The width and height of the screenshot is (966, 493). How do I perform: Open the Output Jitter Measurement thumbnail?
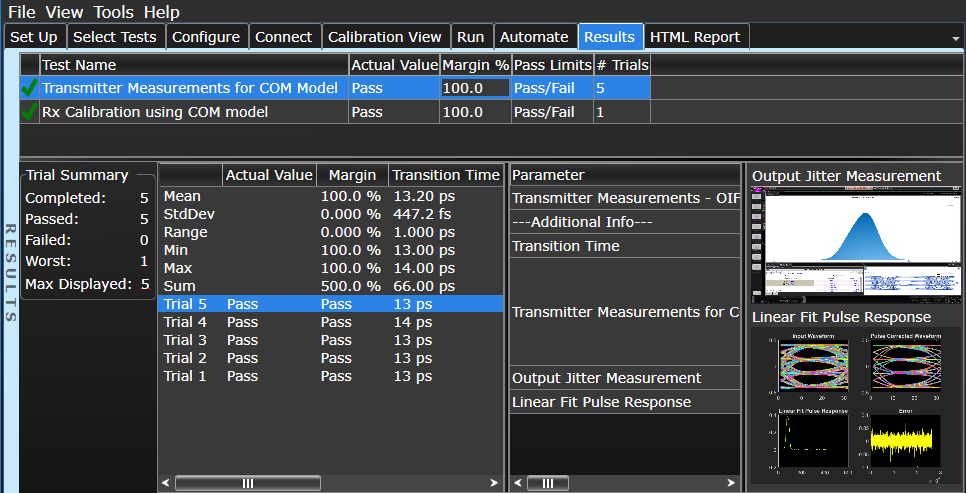coord(855,245)
